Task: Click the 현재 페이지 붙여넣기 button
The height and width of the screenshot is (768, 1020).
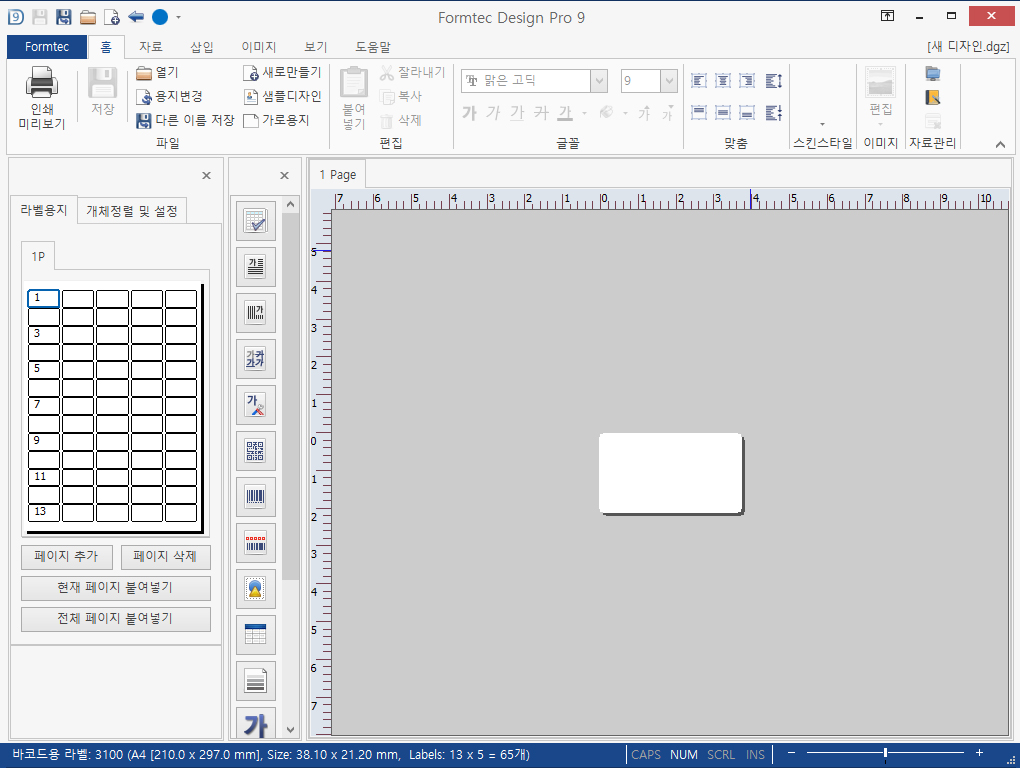Action: coord(116,588)
